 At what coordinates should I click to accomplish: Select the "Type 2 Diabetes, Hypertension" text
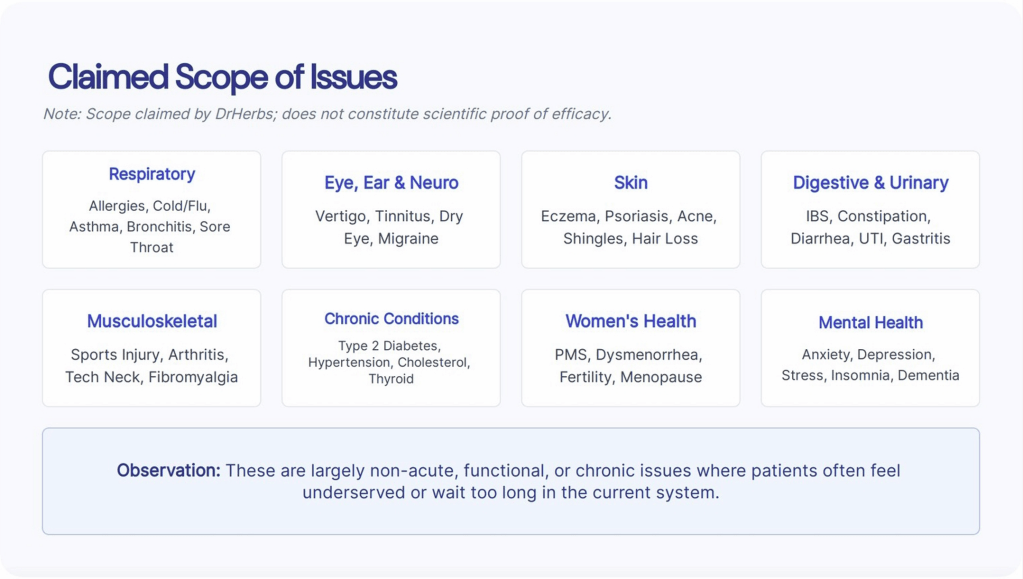pyautogui.click(x=390, y=362)
